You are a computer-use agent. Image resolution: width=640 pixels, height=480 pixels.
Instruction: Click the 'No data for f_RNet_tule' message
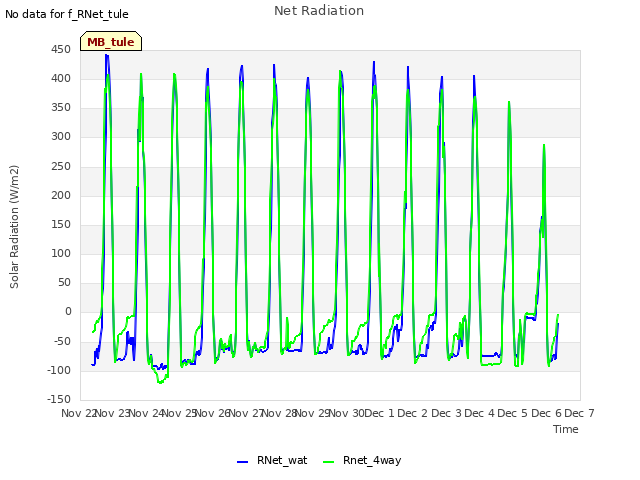(x=67, y=14)
